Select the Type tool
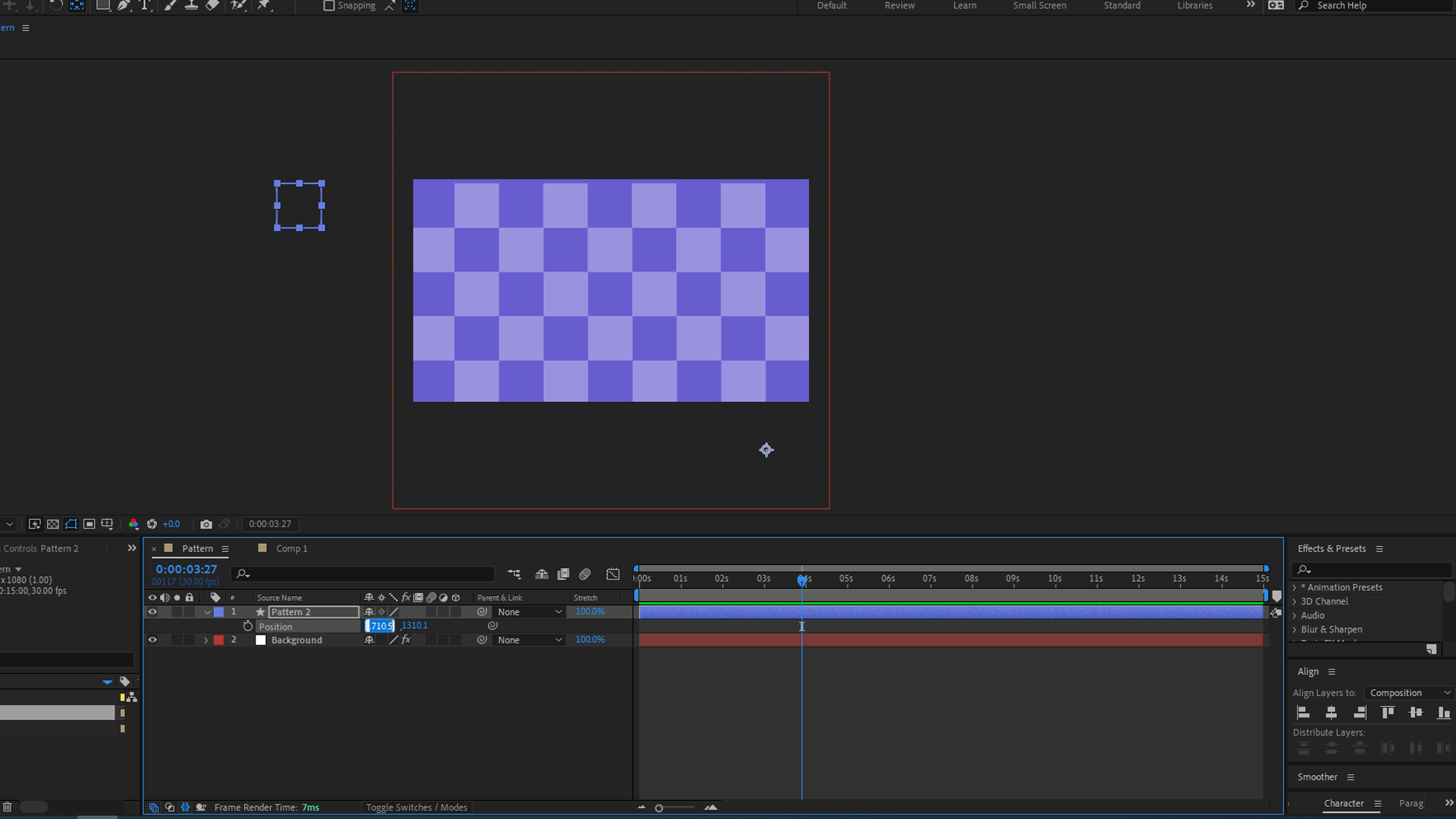Screen dimensions: 1456x819 tap(145, 6)
